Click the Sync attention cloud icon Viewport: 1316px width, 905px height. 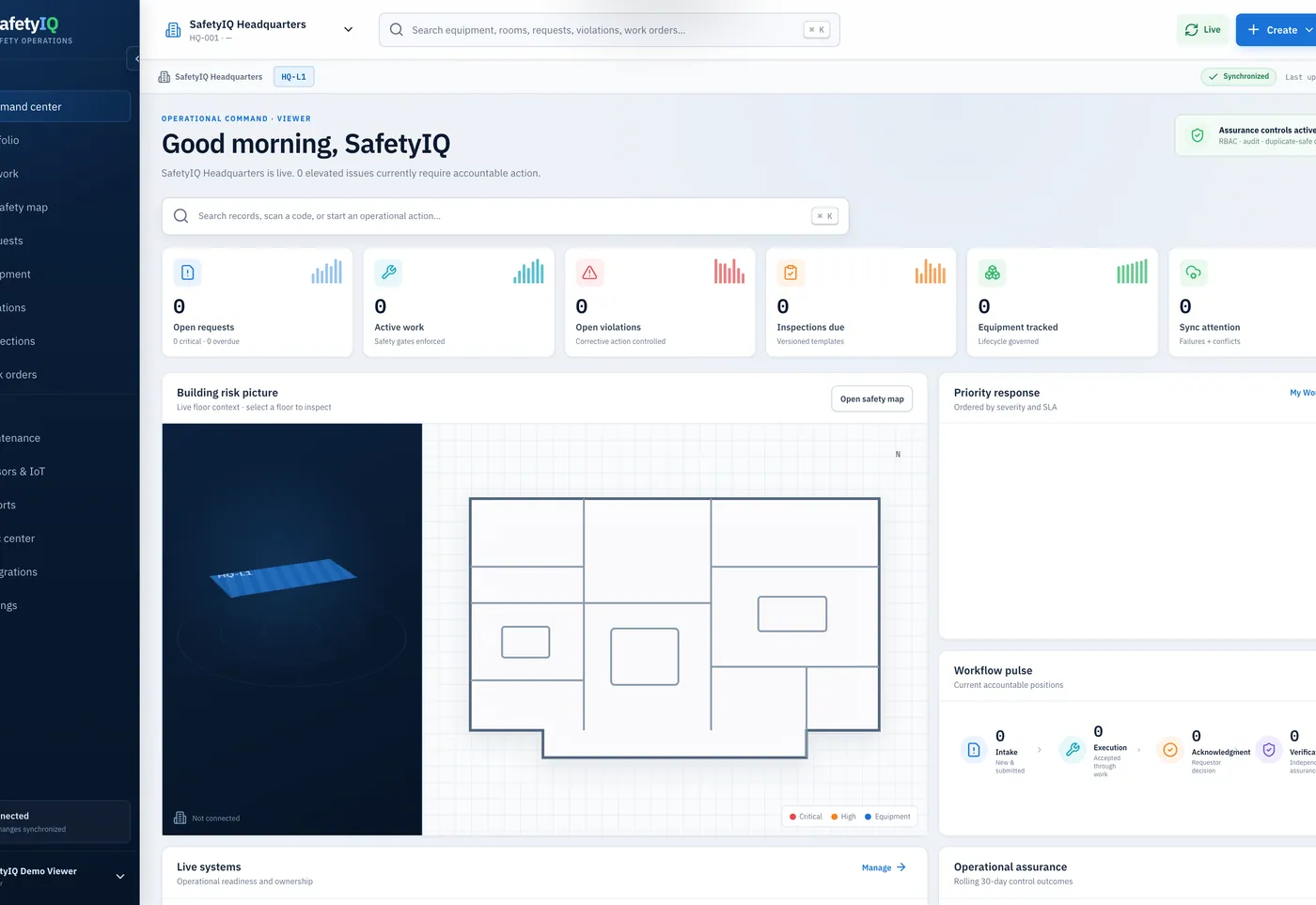click(1193, 273)
